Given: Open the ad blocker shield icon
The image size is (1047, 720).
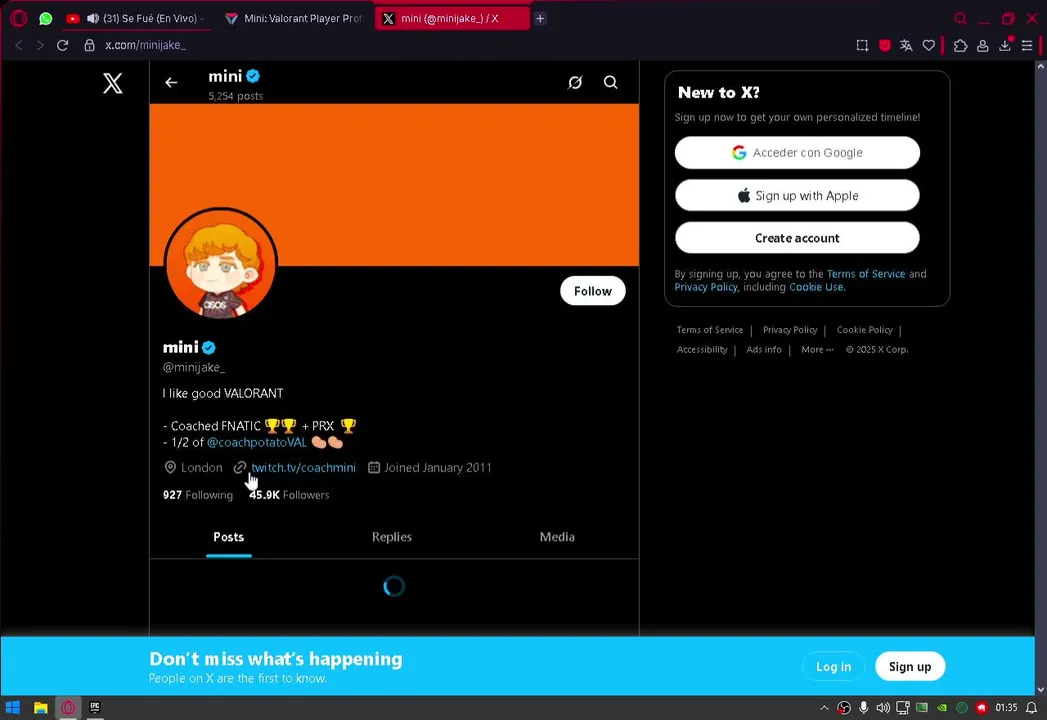Looking at the screenshot, I should tap(884, 45).
